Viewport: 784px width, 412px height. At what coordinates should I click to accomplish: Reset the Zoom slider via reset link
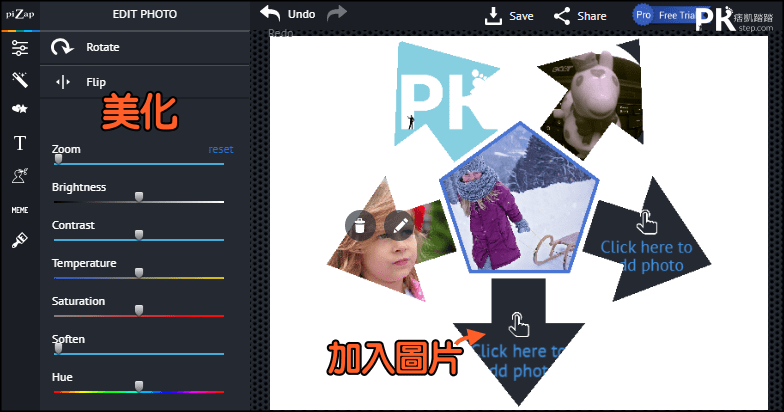click(220, 150)
